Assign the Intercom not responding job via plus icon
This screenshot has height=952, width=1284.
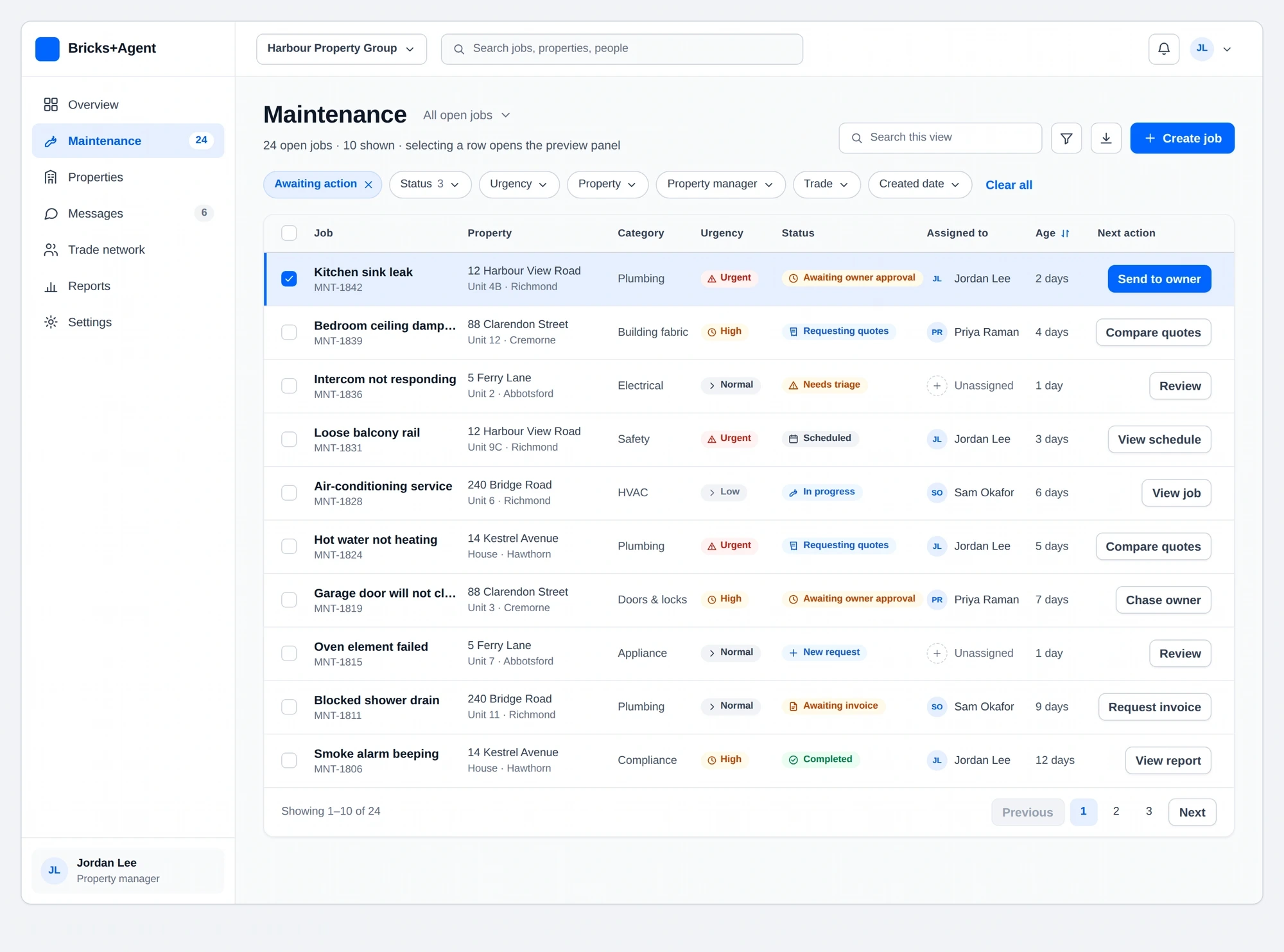[937, 386]
